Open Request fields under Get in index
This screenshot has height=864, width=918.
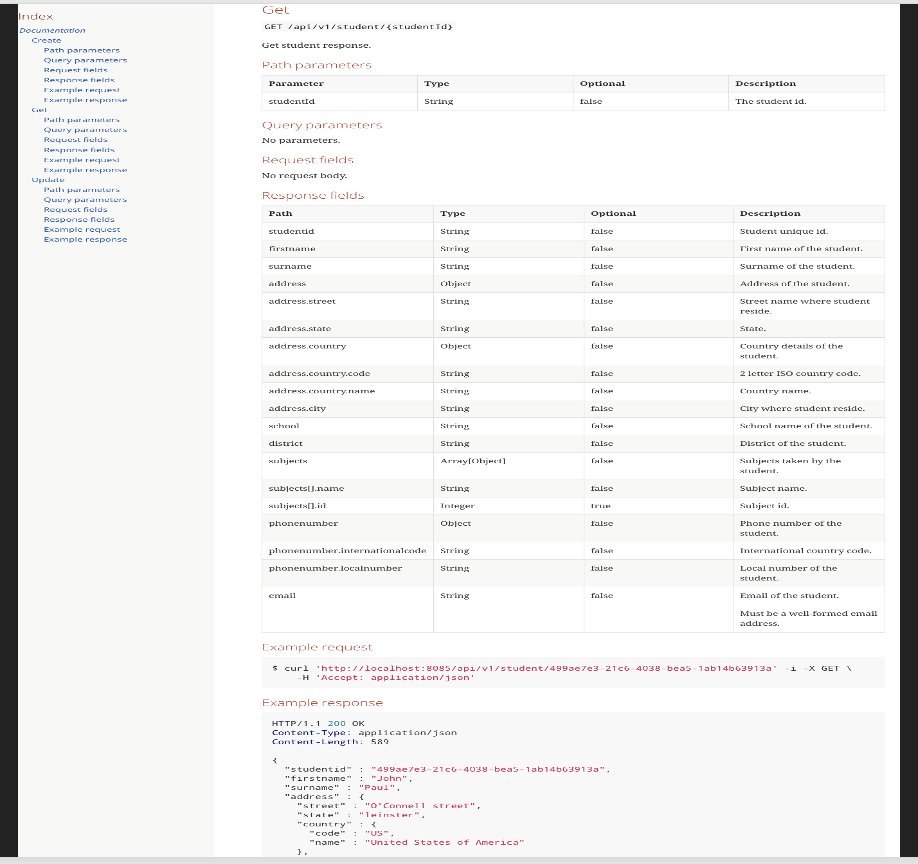click(76, 140)
